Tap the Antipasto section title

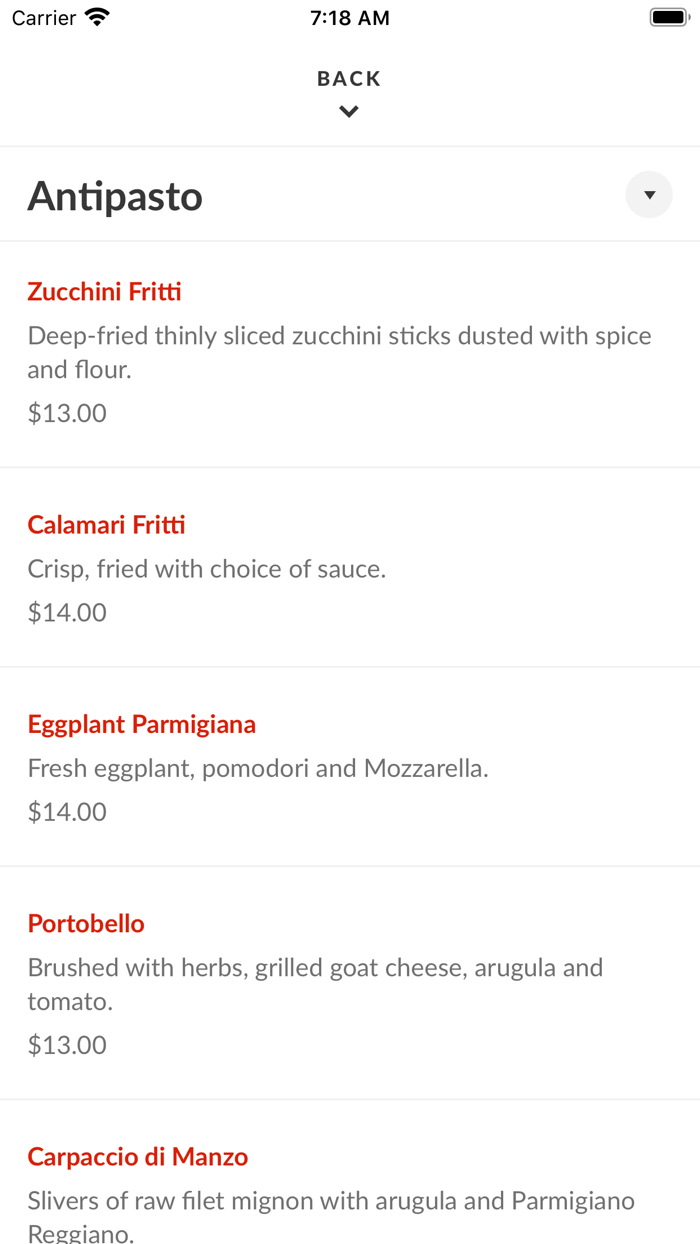[x=115, y=196]
